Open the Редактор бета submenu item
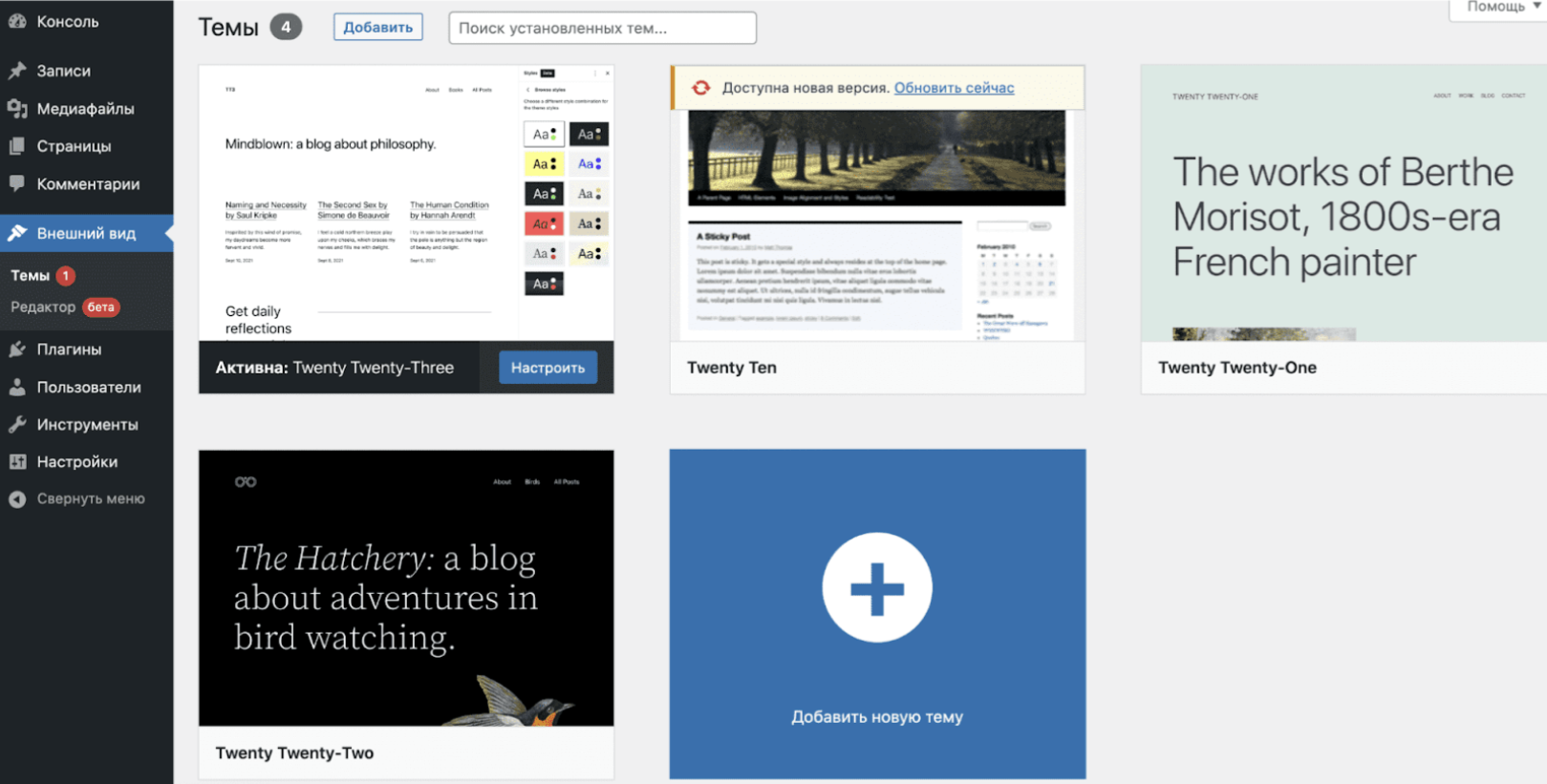Screen dimensions: 1547x784 point(65,307)
